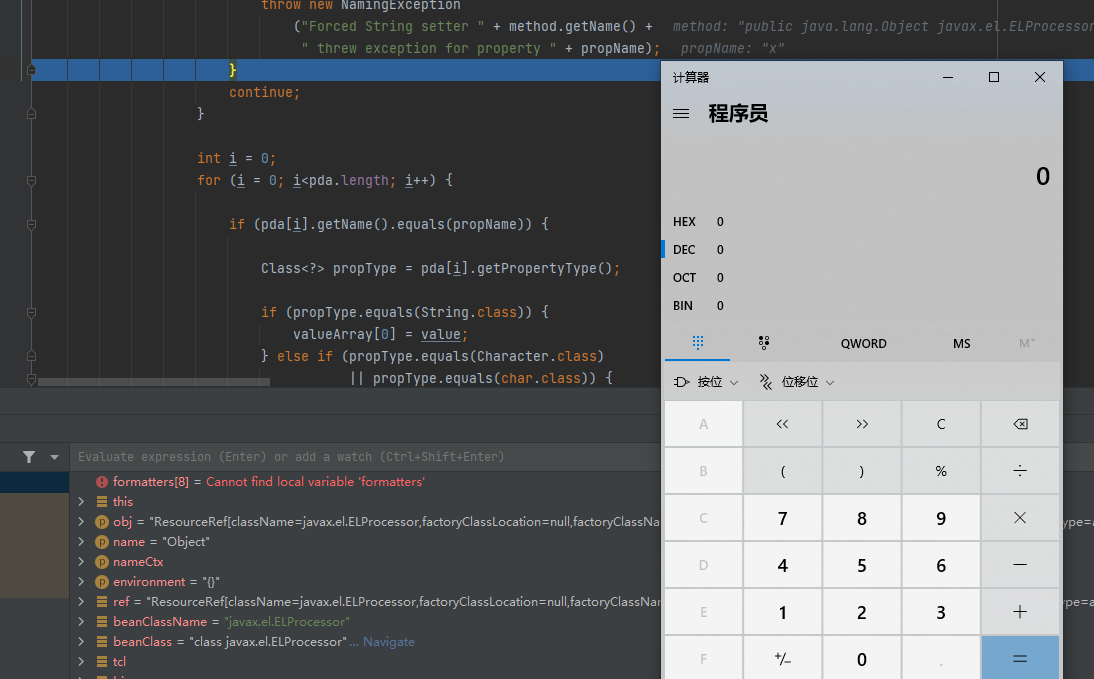The height and width of the screenshot is (679, 1094).
Task: Click digit 2 on calculator
Action: coord(862,612)
